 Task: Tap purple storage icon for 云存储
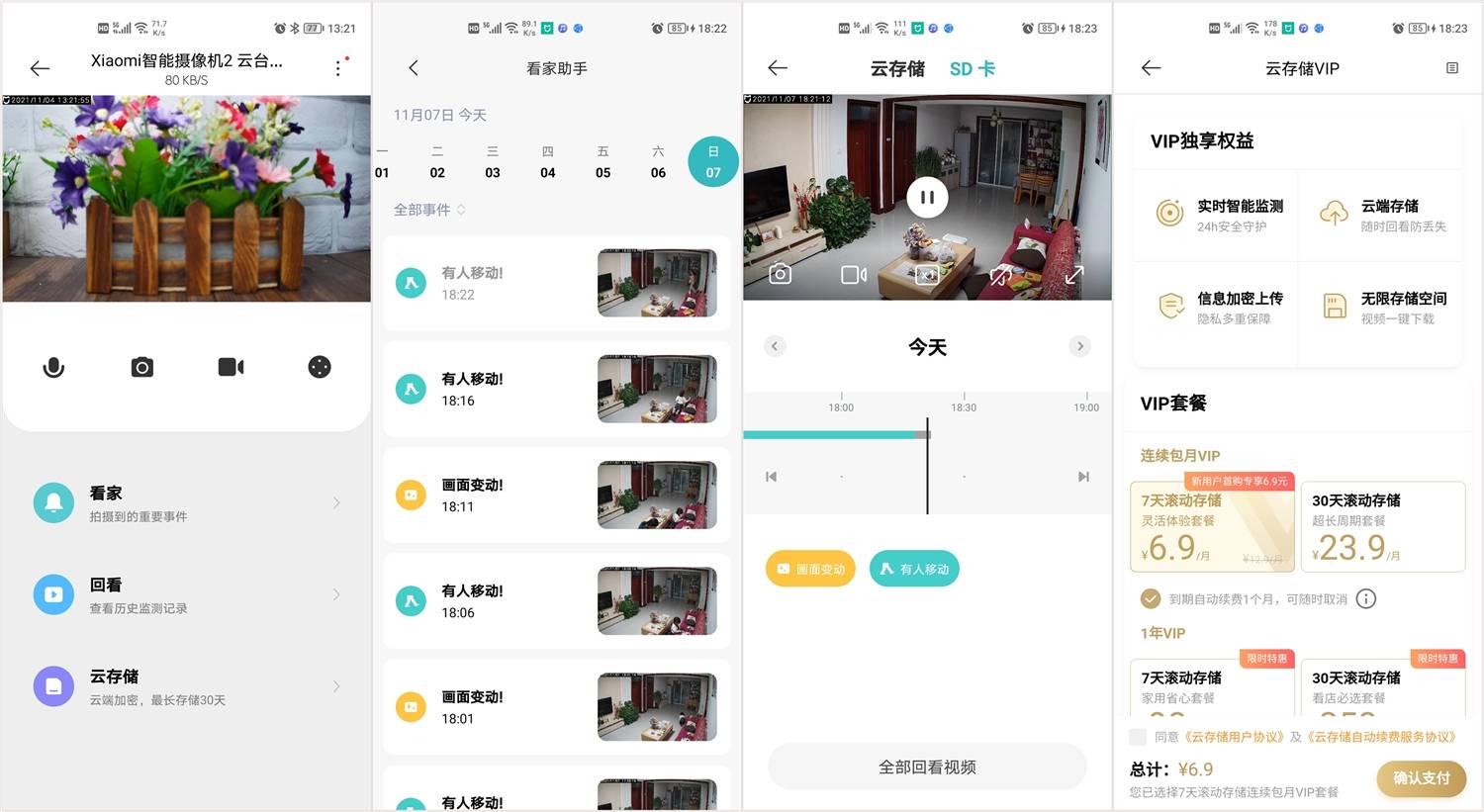coord(53,686)
